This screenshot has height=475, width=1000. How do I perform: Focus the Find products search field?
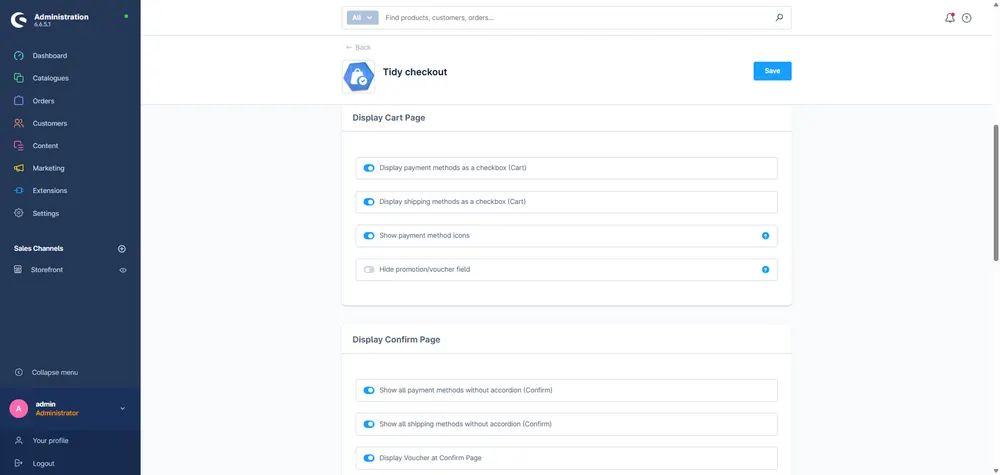pyautogui.click(x=577, y=18)
